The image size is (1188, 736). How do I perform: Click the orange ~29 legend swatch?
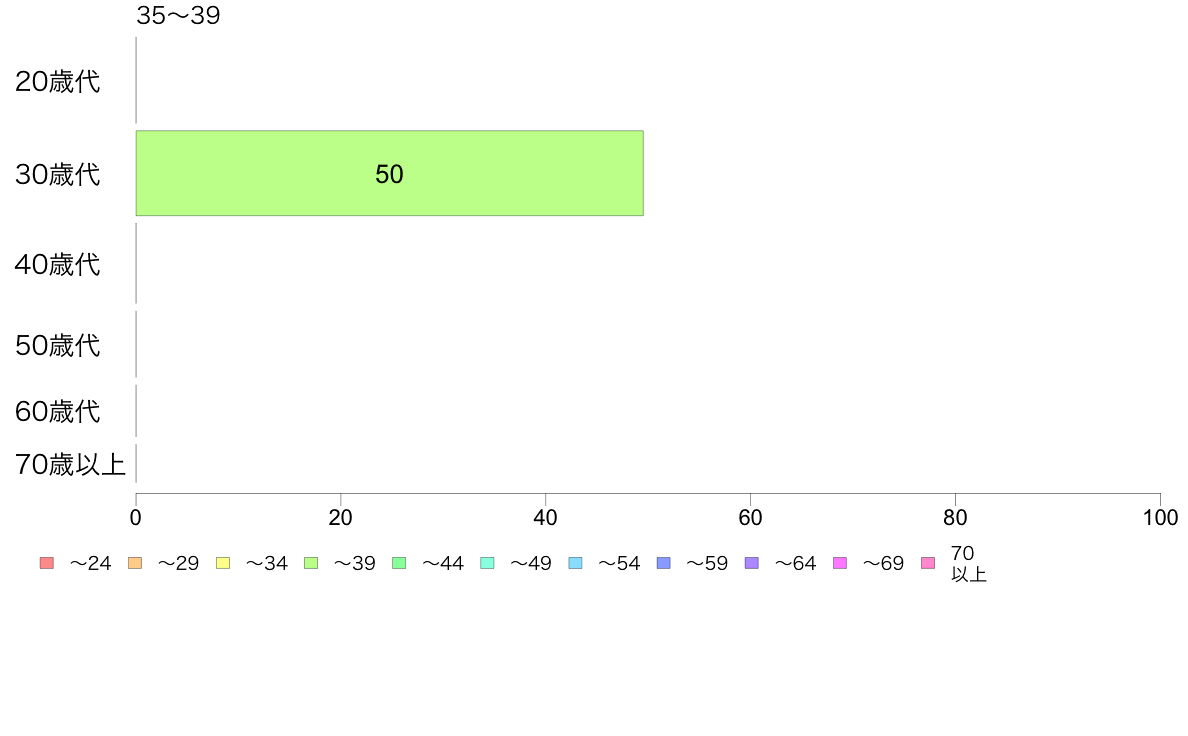tap(135, 563)
